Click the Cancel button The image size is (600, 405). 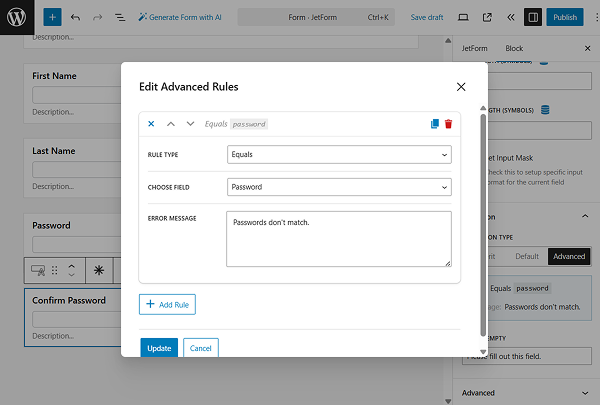coord(201,348)
